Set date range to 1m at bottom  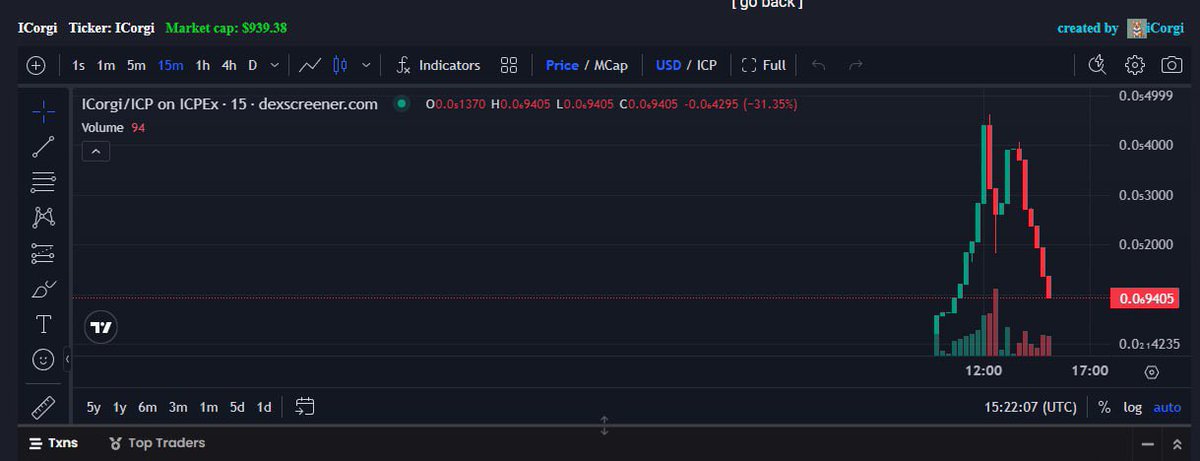208,407
